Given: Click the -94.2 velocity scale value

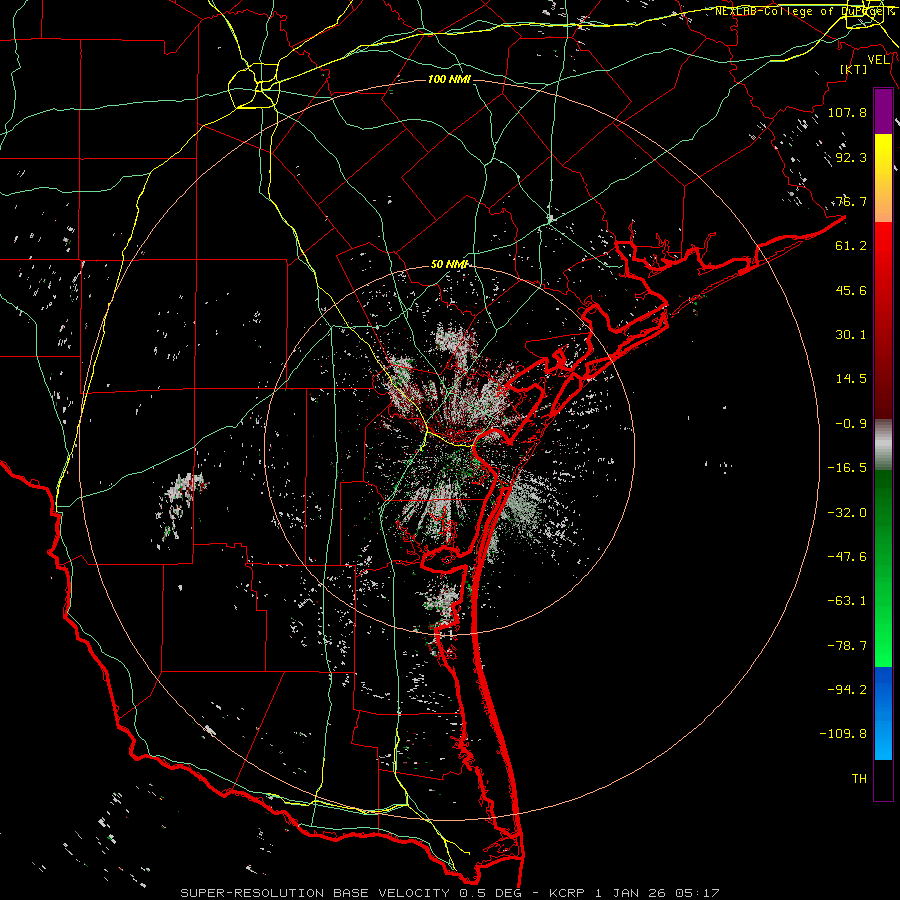Looking at the screenshot, I should [x=847, y=689].
